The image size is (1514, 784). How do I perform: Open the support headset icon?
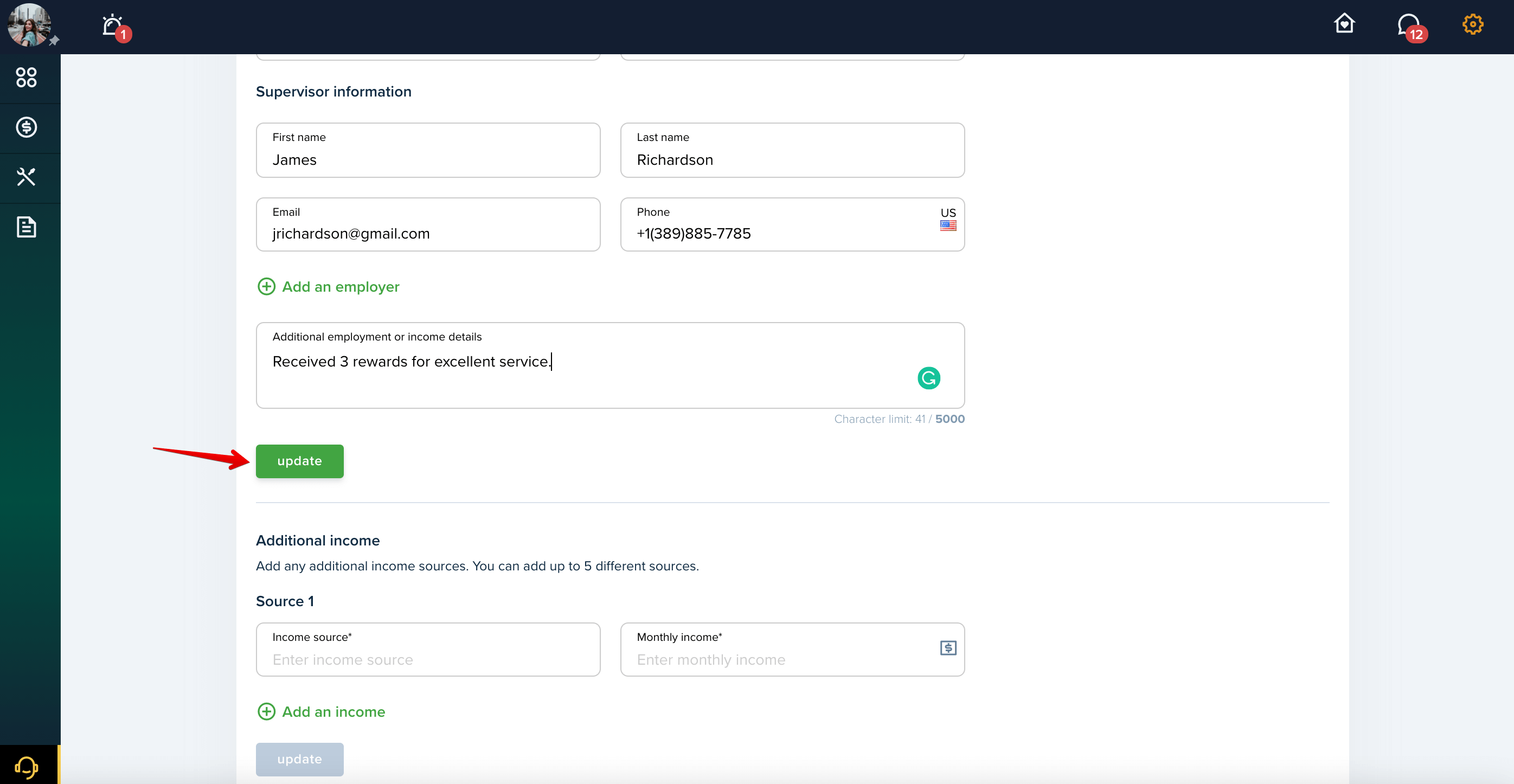(27, 767)
